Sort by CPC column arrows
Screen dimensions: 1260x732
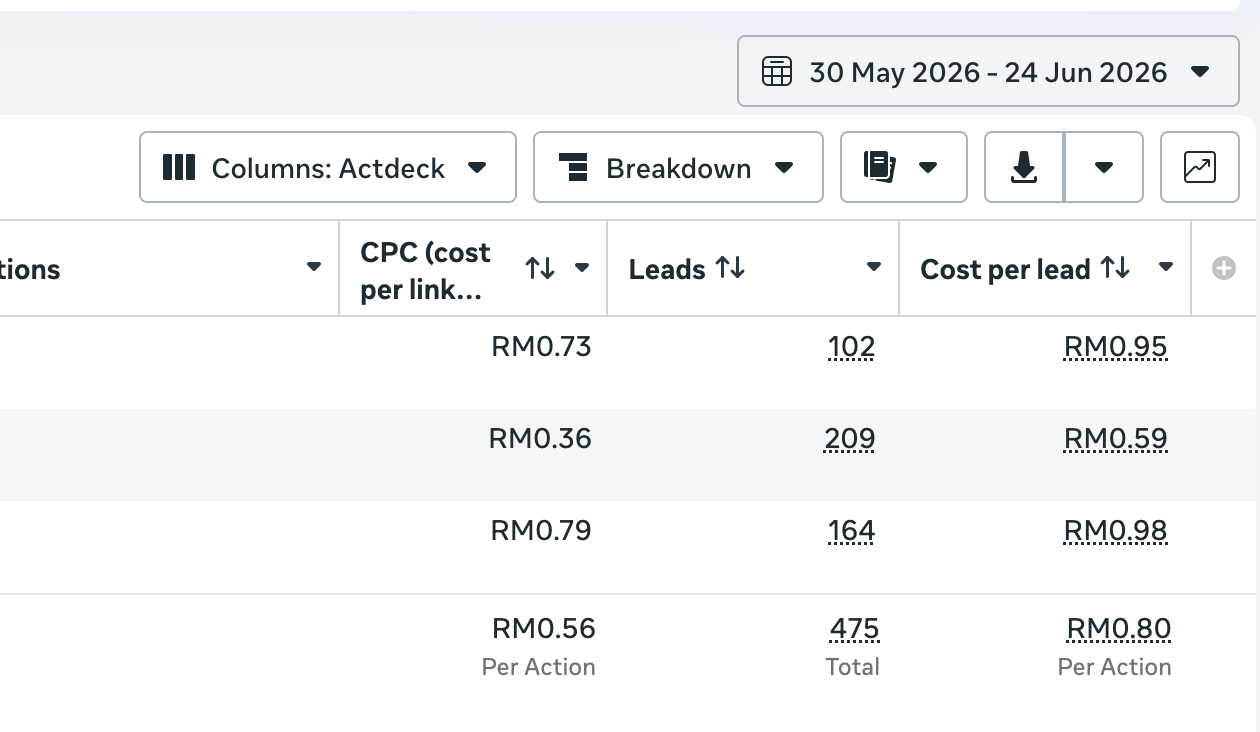[x=540, y=268]
